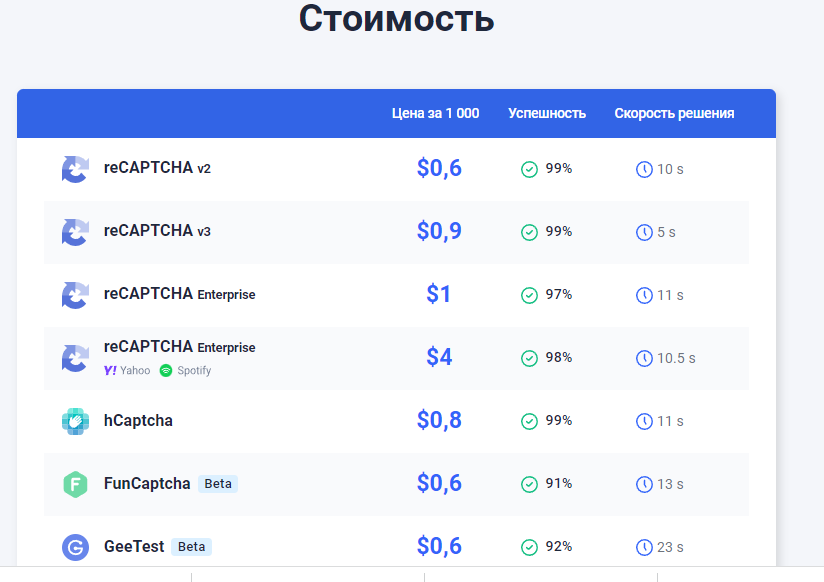The height and width of the screenshot is (582, 824).
Task: Click the 99% success value for reCAPTCHA v2
Action: coord(559,168)
